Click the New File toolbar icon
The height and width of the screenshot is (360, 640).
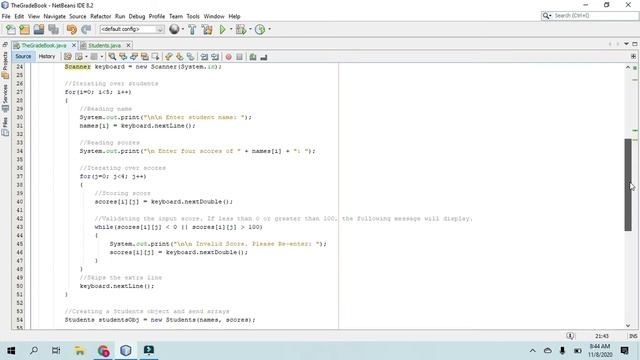[x=11, y=29]
